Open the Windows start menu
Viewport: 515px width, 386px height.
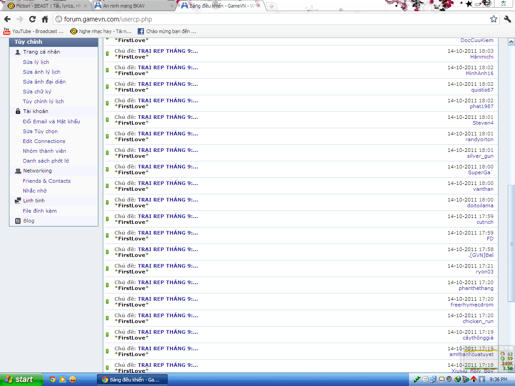point(21,379)
